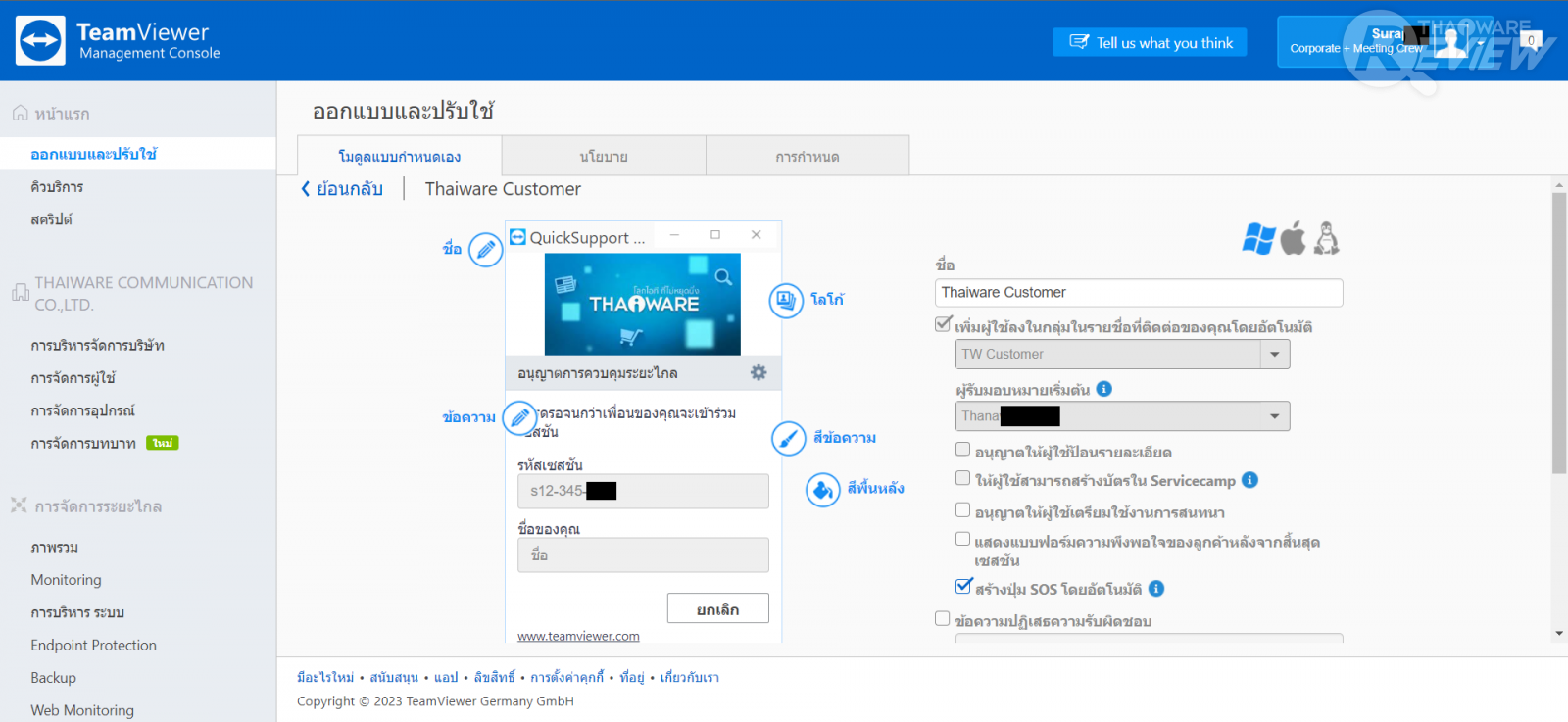Uncheck the สร้างปุ่ม SOS โดยอัตโนมัติ checkbox
The width and height of the screenshot is (1568, 722).
click(x=962, y=586)
